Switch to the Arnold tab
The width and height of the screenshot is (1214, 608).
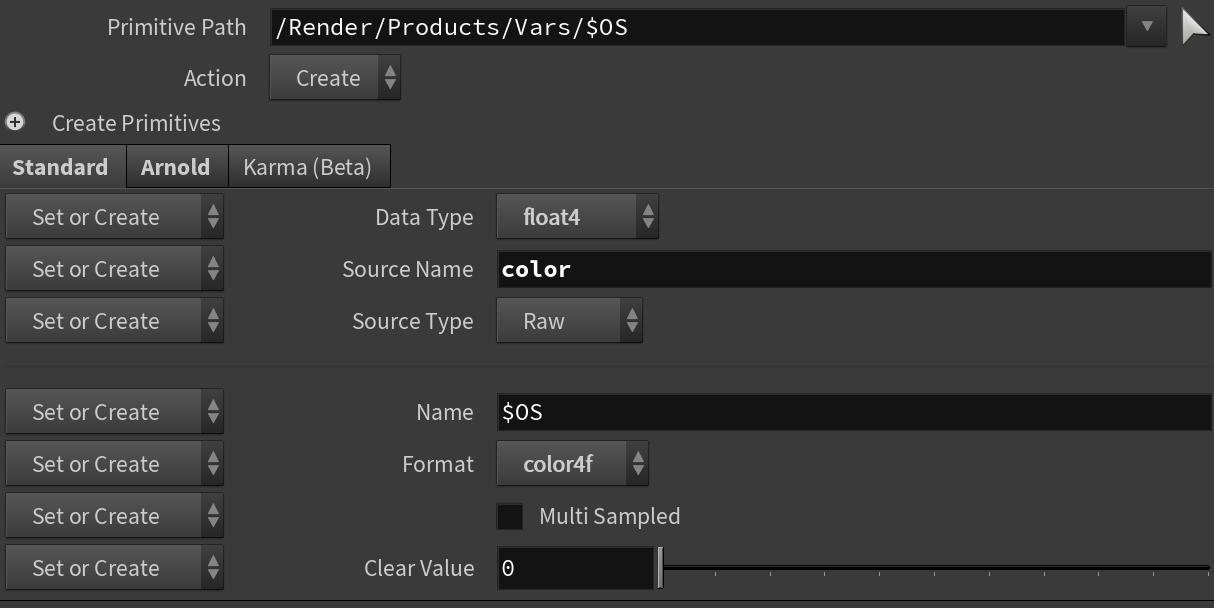coord(176,167)
